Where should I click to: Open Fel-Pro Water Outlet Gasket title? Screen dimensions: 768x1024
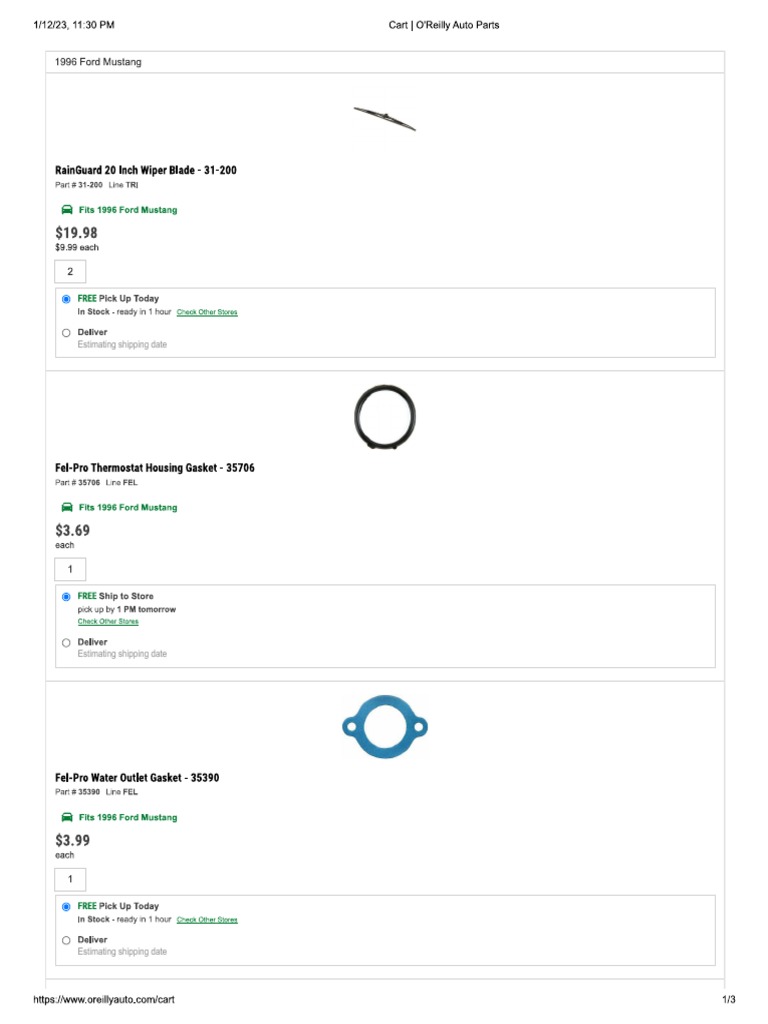tap(137, 777)
